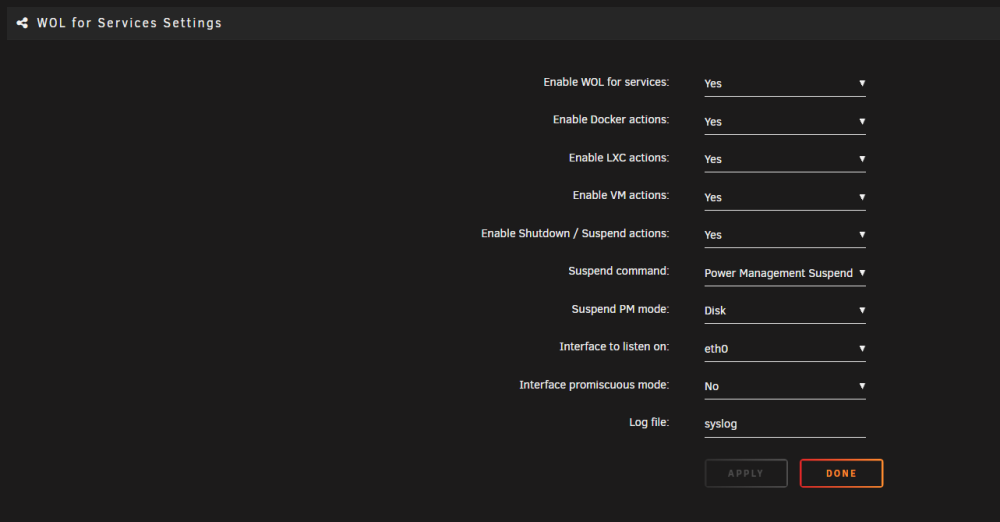
Task: Click into the Log file input field
Action: (x=784, y=424)
